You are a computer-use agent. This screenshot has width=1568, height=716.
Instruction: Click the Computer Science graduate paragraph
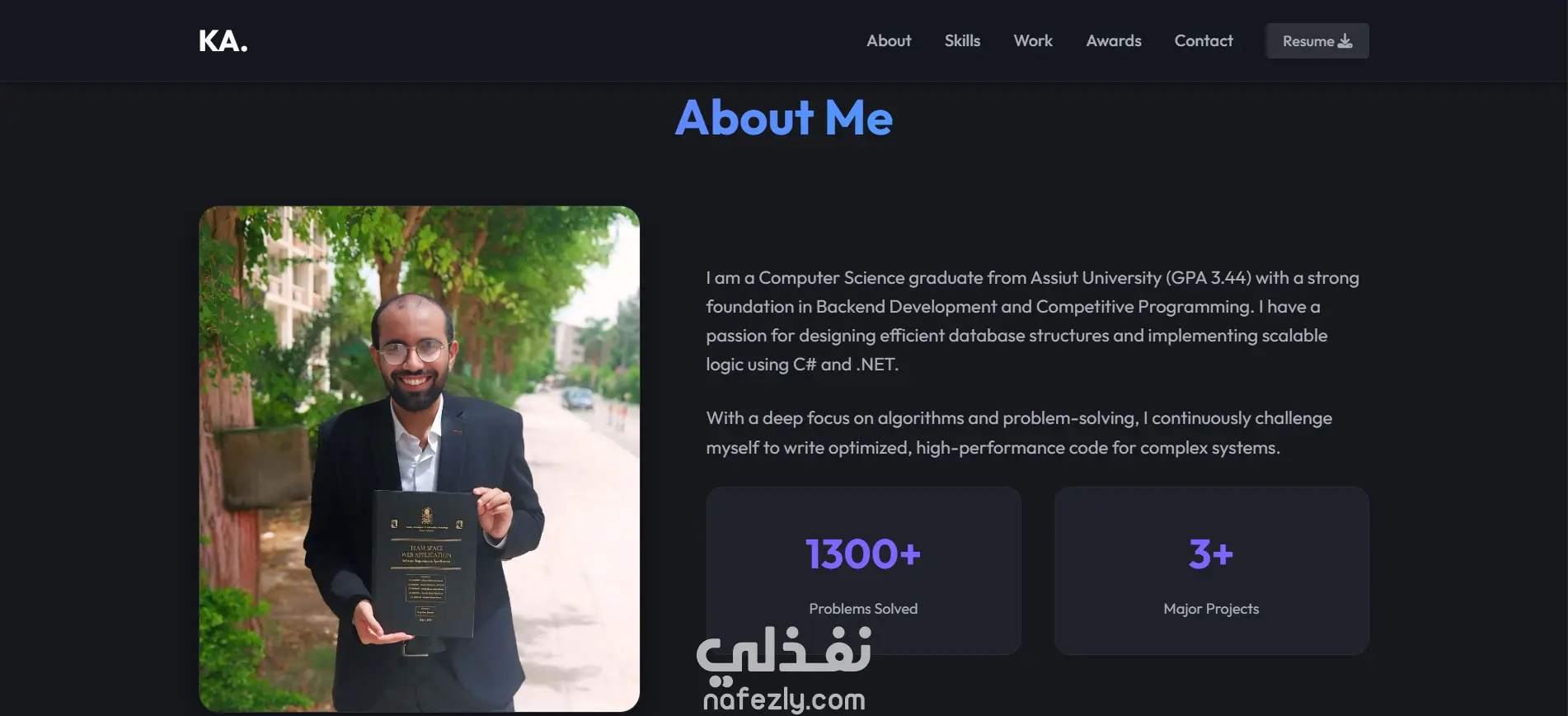(x=1032, y=321)
